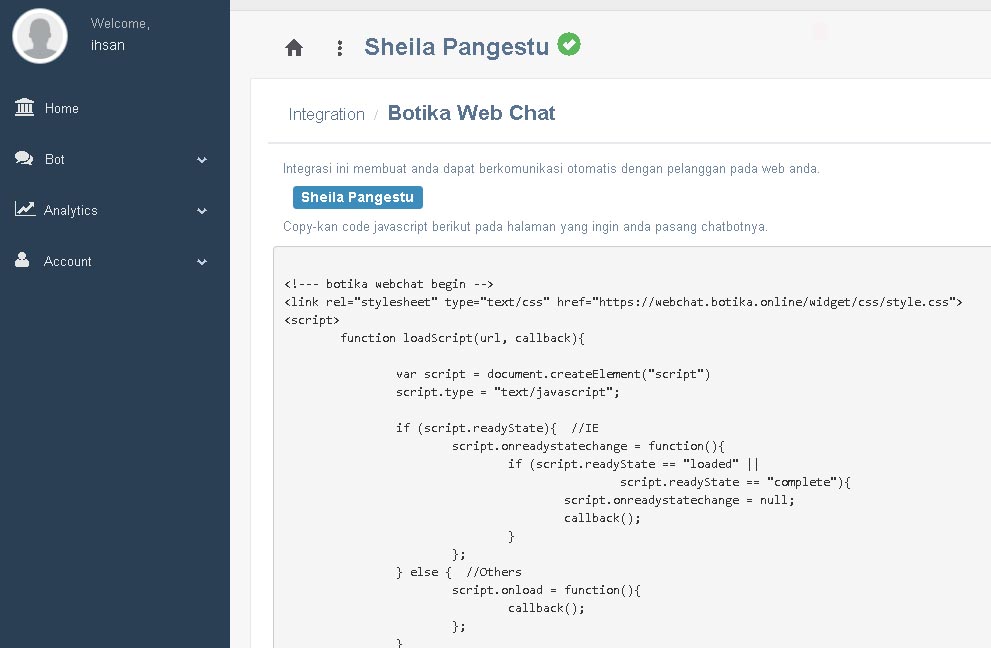Open the Home menu item
The width and height of the screenshot is (991, 648).
(61, 108)
